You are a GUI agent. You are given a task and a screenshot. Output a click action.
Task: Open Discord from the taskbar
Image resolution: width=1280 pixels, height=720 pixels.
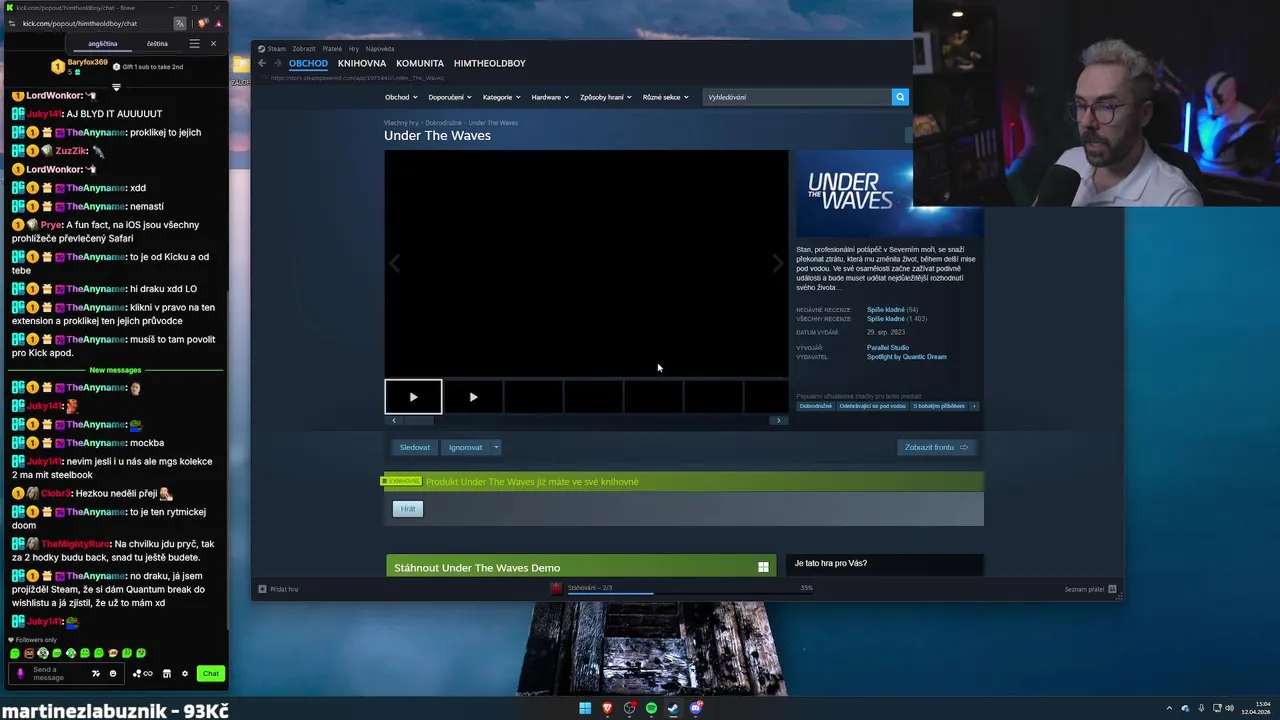click(696, 708)
